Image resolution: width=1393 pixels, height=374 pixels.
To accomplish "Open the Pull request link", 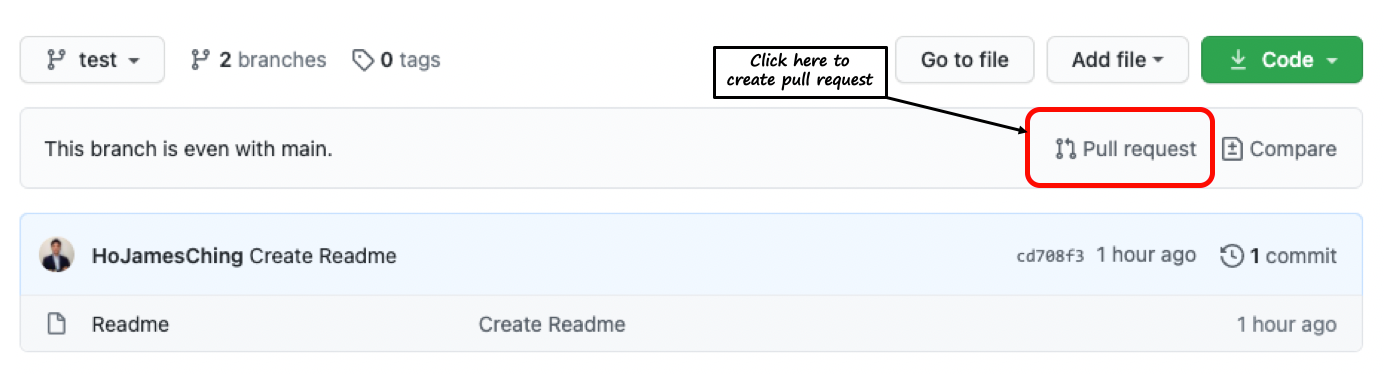I will (1126, 149).
